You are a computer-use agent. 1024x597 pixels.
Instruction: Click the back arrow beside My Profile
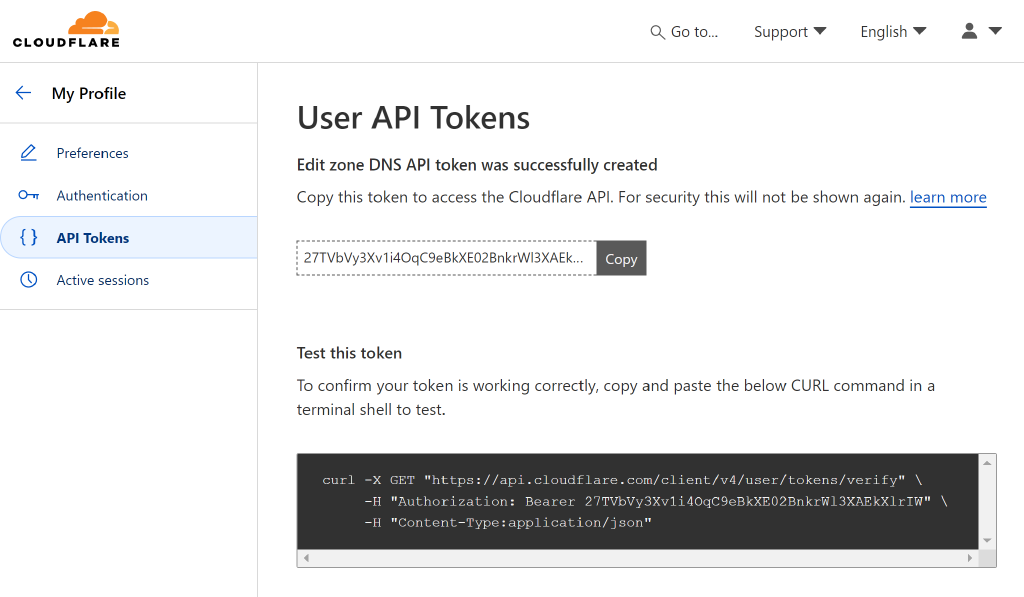click(24, 93)
